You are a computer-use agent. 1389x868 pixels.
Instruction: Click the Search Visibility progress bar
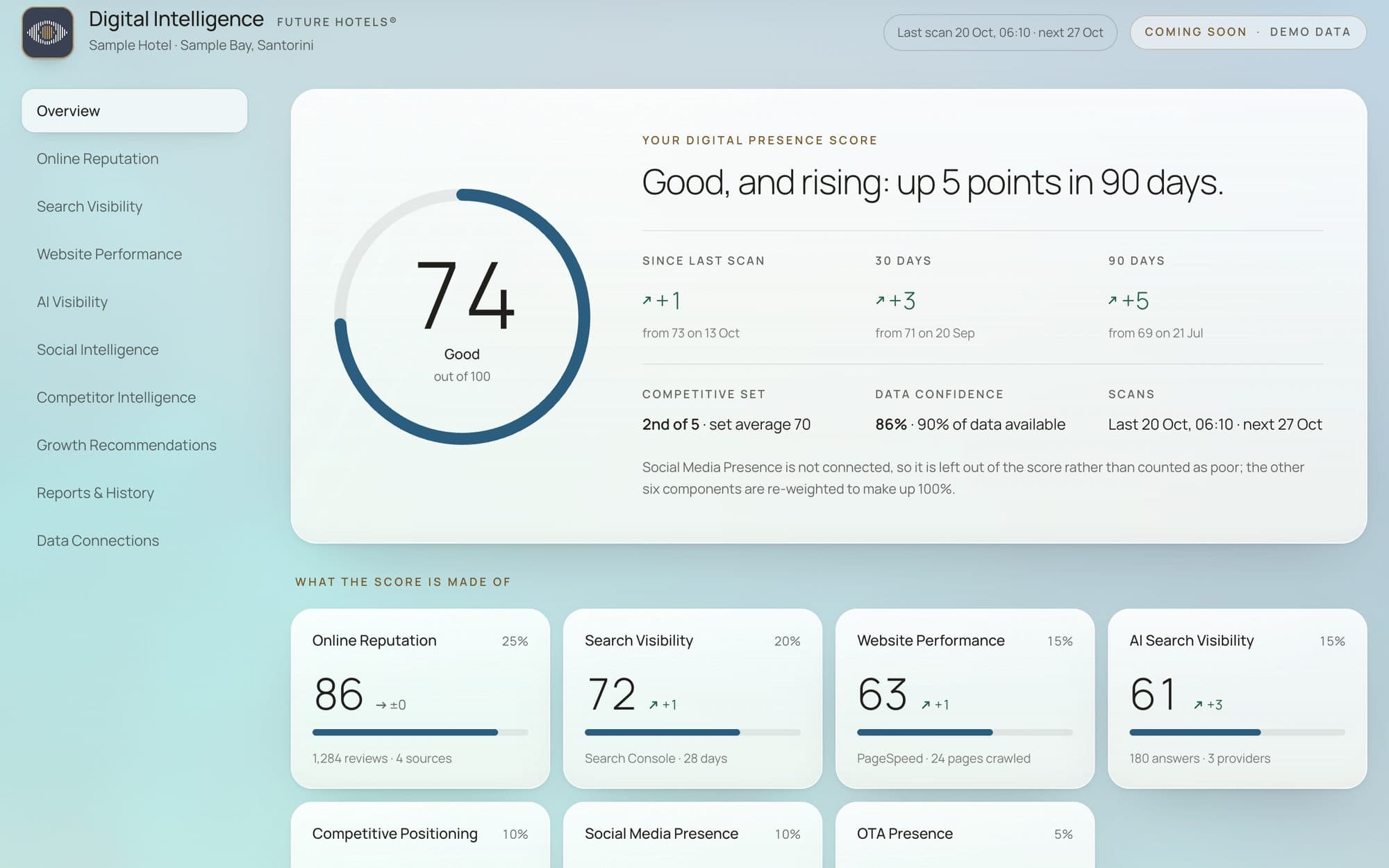click(692, 733)
